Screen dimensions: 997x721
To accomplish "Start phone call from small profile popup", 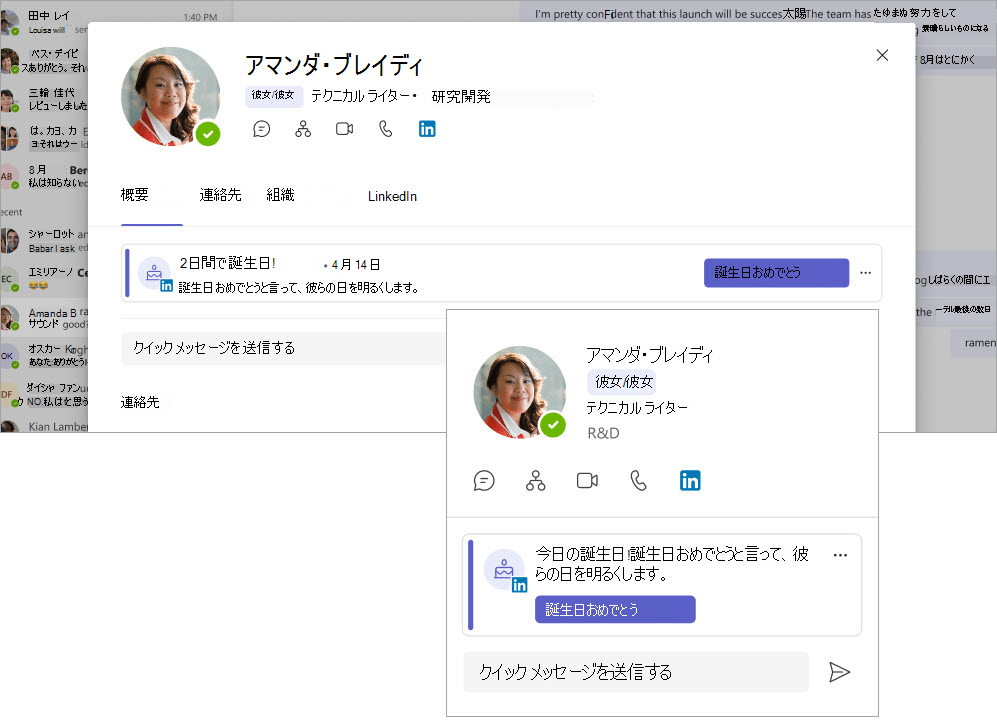I will (x=638, y=481).
